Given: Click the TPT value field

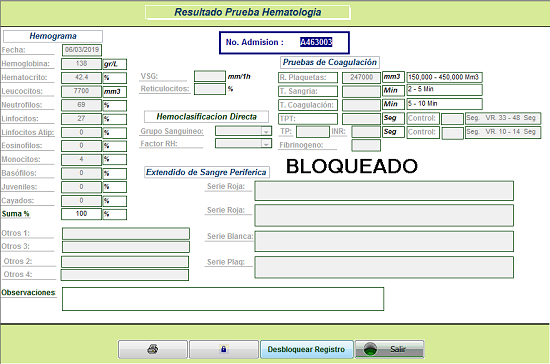Looking at the screenshot, I should pyautogui.click(x=361, y=119).
